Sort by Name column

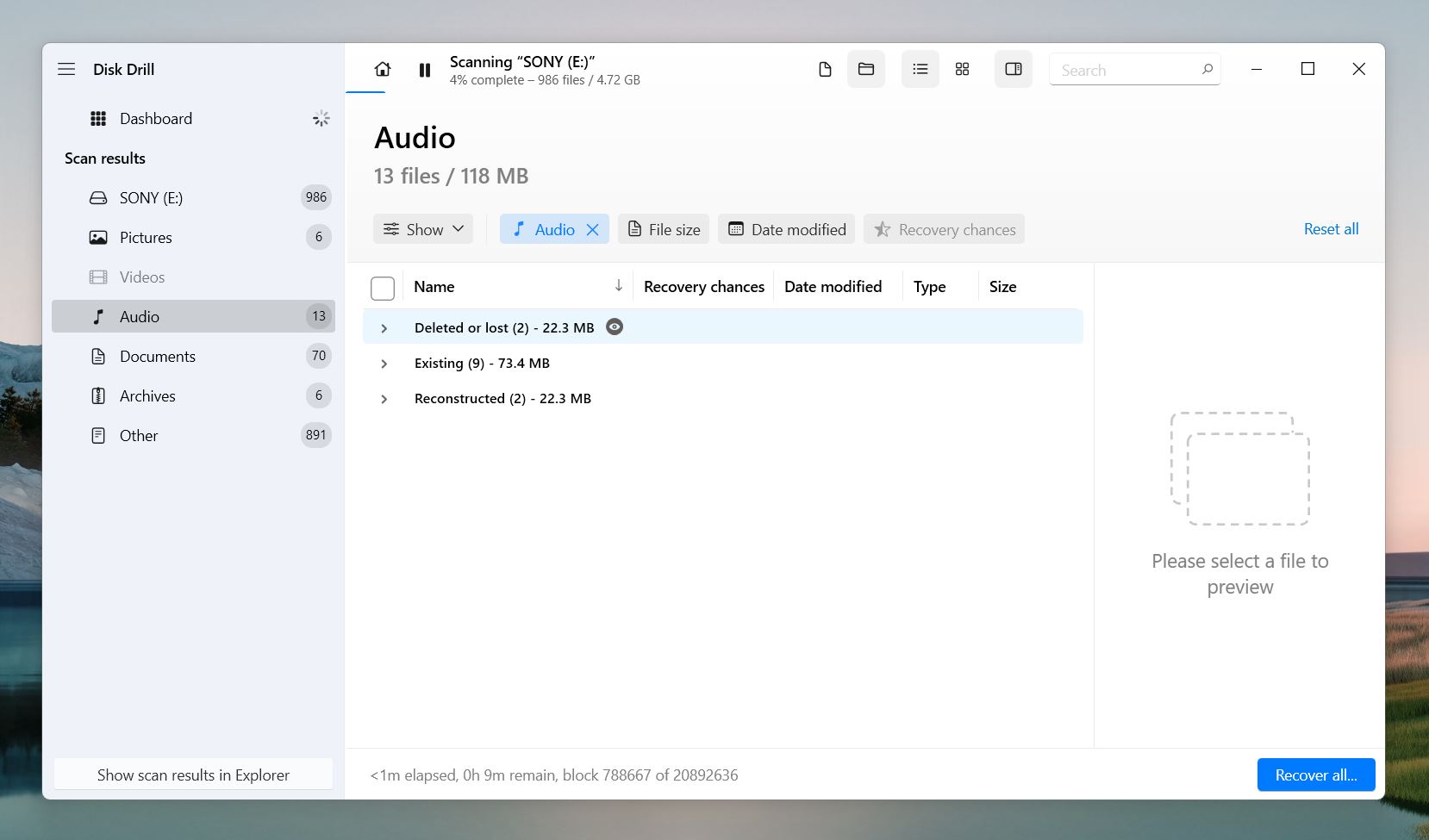[434, 287]
